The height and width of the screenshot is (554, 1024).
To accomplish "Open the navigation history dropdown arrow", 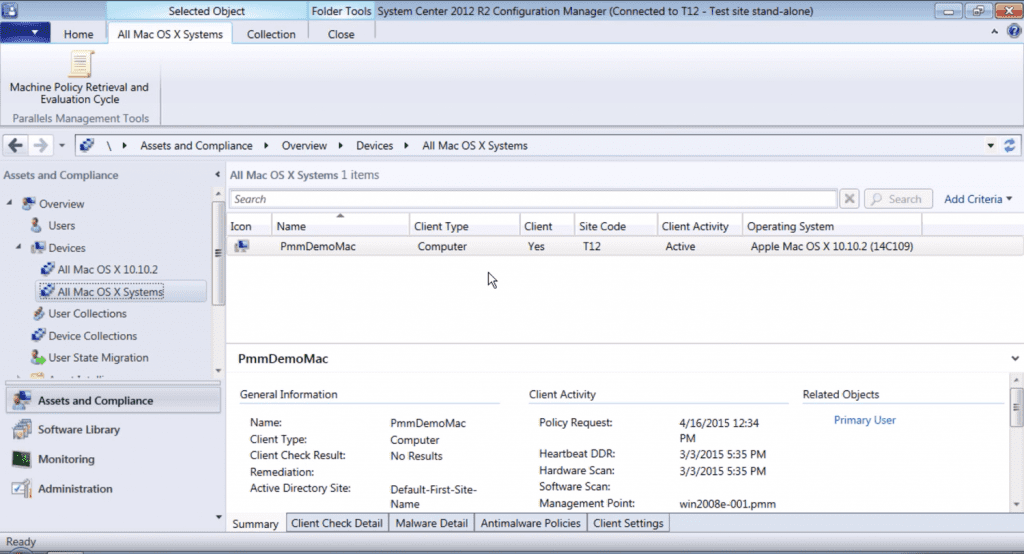I will tap(62, 146).
